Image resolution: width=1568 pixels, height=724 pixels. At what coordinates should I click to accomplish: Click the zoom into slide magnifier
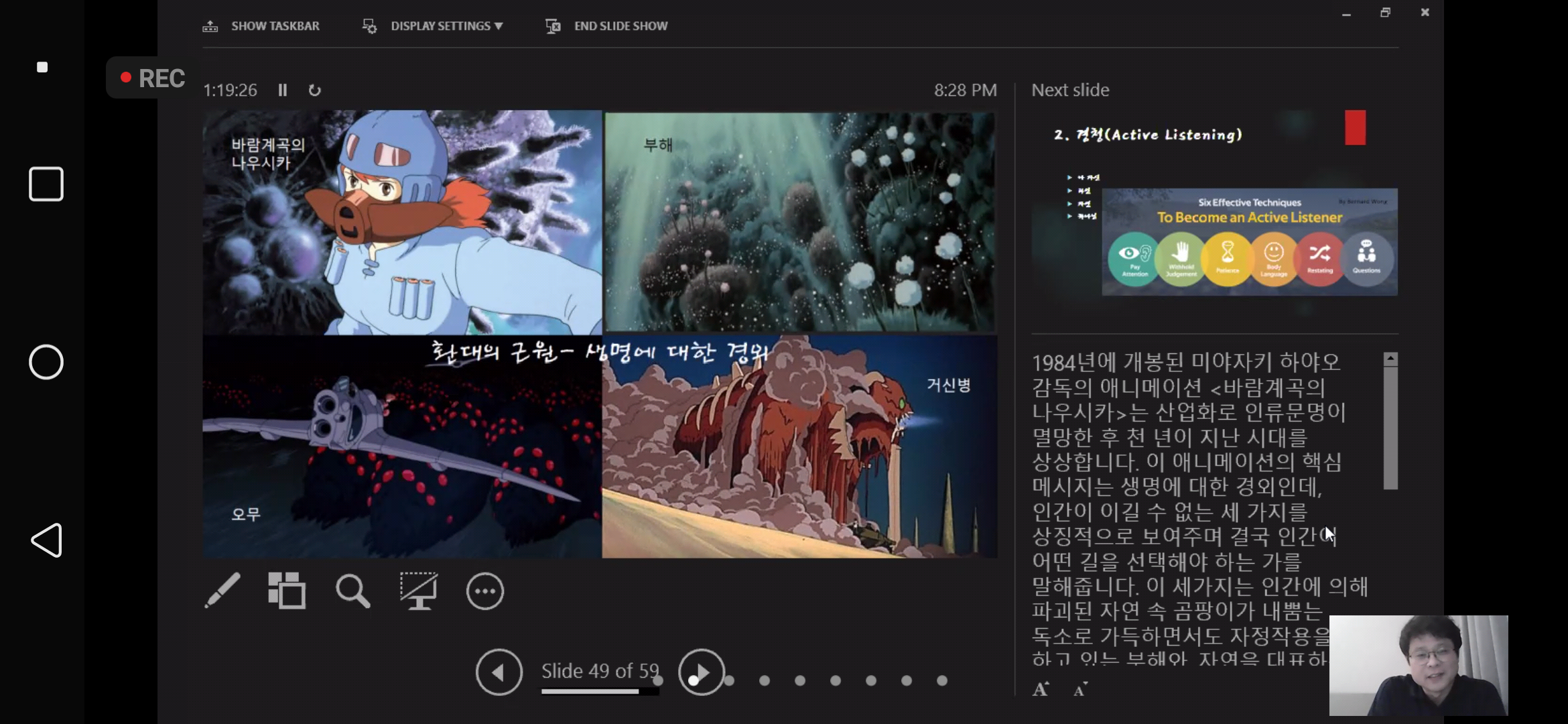tap(352, 591)
